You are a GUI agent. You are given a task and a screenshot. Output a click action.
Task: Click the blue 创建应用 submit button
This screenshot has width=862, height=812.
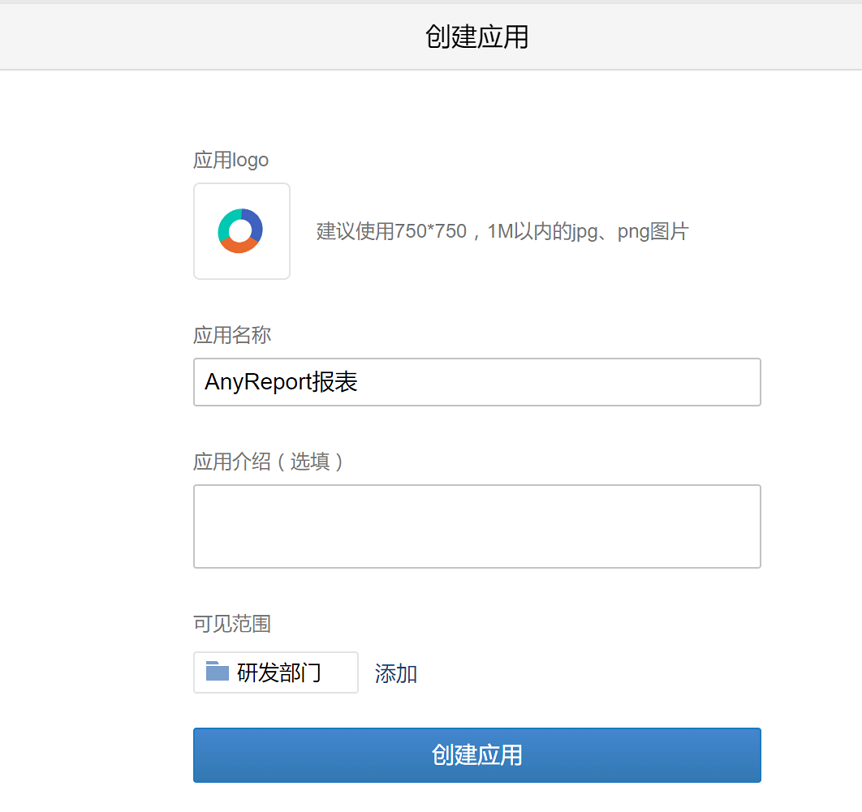pyautogui.click(x=477, y=755)
